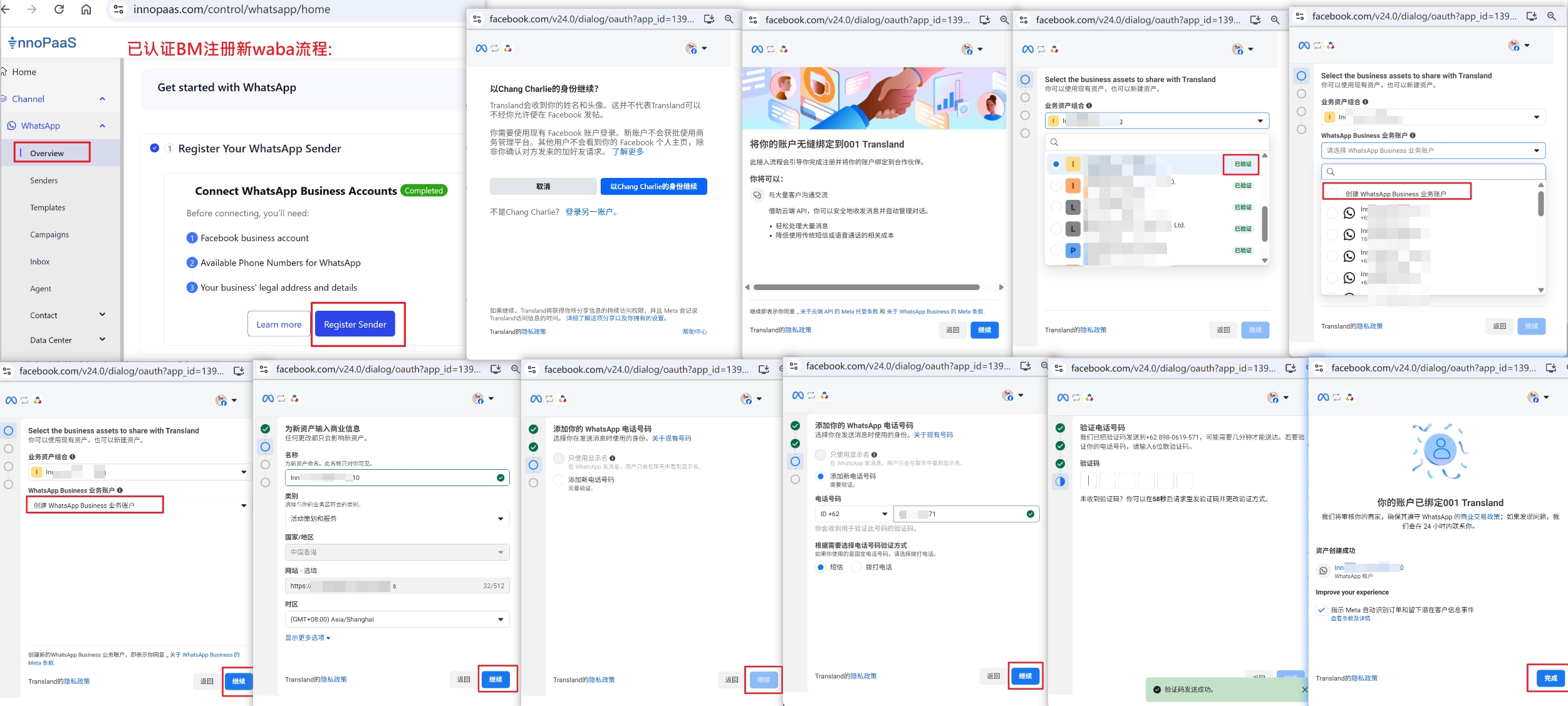Viewport: 1568px width, 706px height.
Task: Open the Templates sidebar item
Action: pyautogui.click(x=48, y=207)
